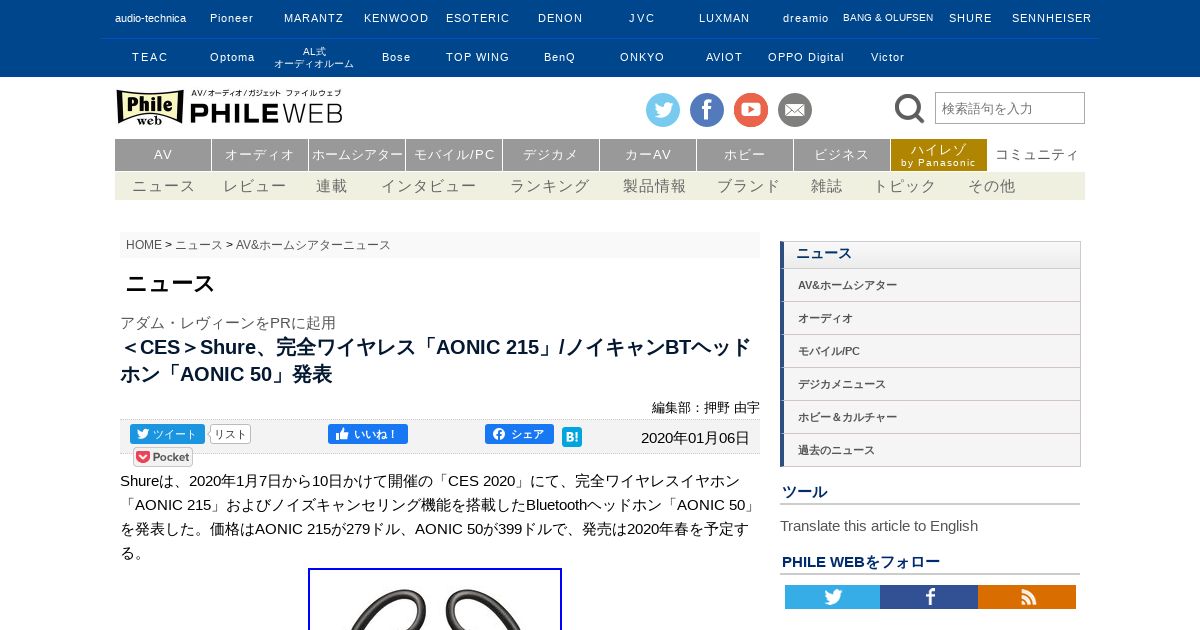Click the Hatena B! bookmark icon
Viewport: 1200px width, 630px height.
pos(572,437)
